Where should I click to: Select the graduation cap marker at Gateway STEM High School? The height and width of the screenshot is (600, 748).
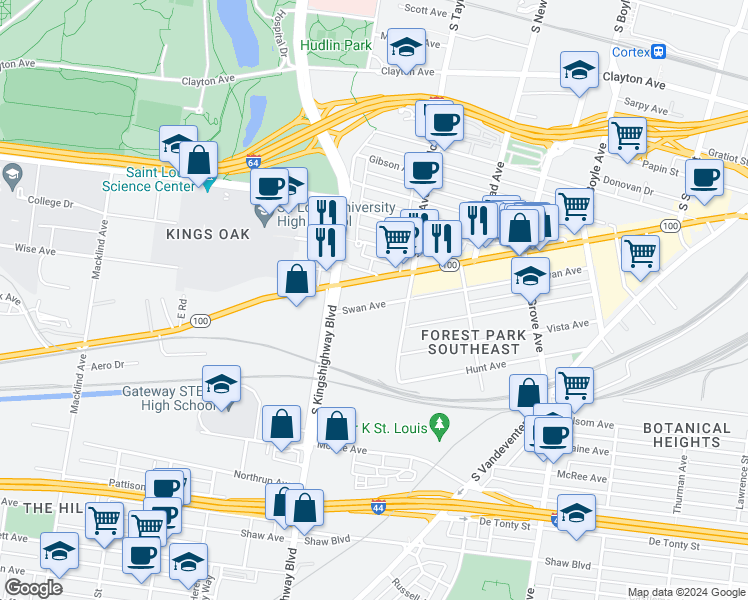[x=221, y=385]
